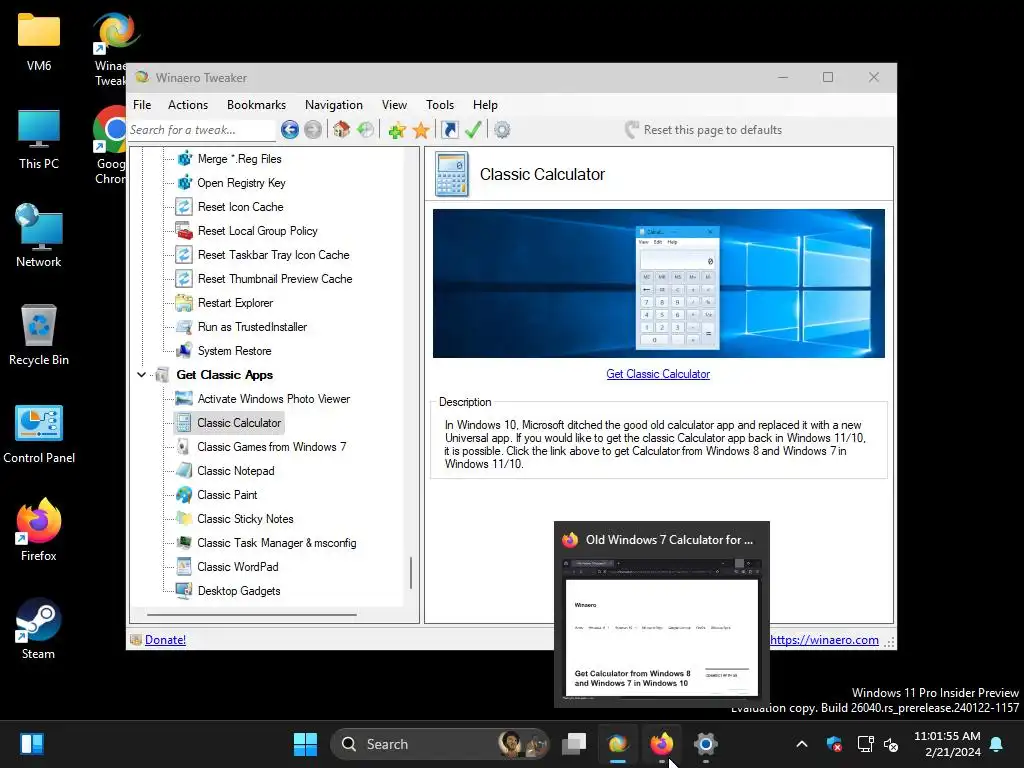Click the tree vertical scrollbar thumb
The height and width of the screenshot is (768, 1024).
[411, 573]
